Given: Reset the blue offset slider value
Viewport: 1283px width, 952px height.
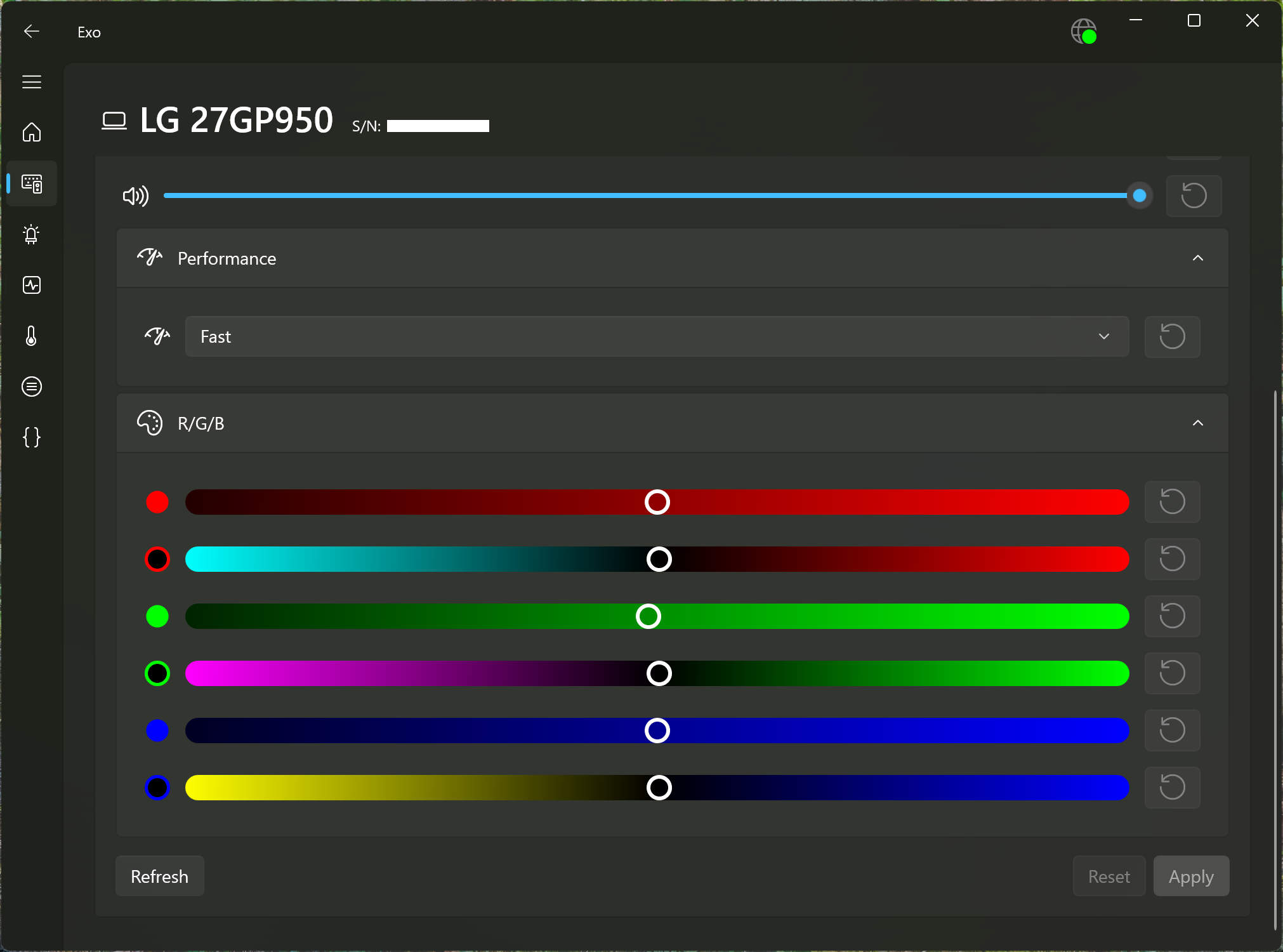Looking at the screenshot, I should click(x=1172, y=788).
